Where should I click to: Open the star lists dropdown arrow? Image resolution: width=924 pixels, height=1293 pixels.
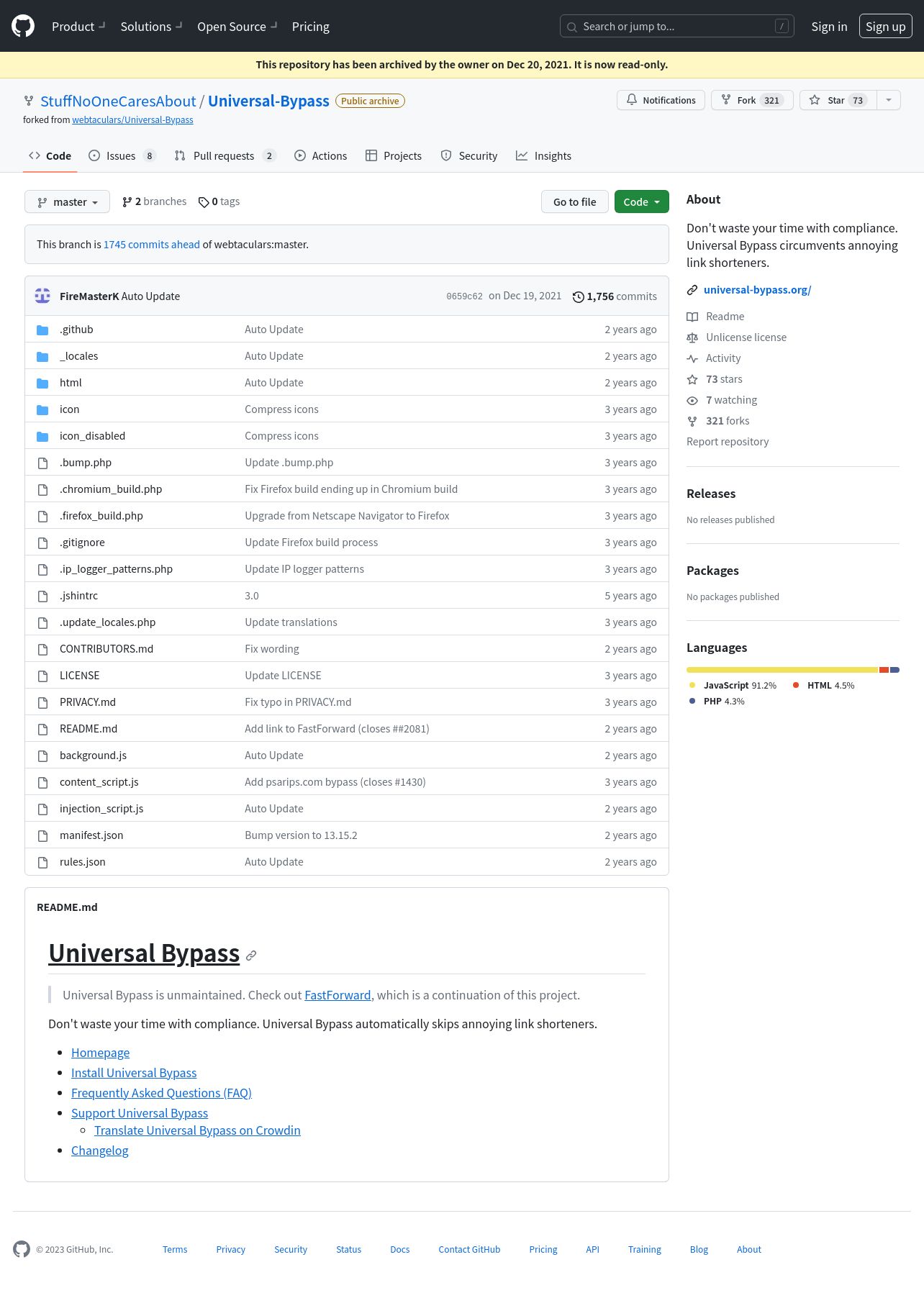tap(889, 100)
